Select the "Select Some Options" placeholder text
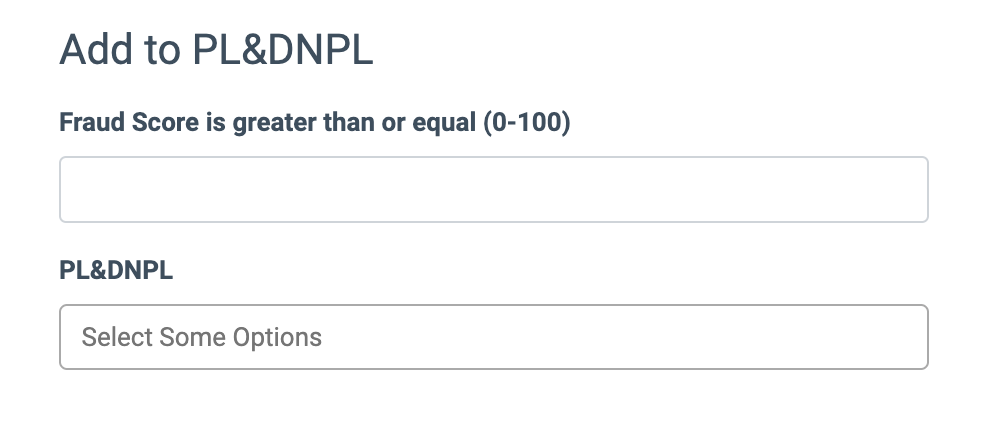Viewport: 988px width, 428px height. pyautogui.click(x=202, y=337)
